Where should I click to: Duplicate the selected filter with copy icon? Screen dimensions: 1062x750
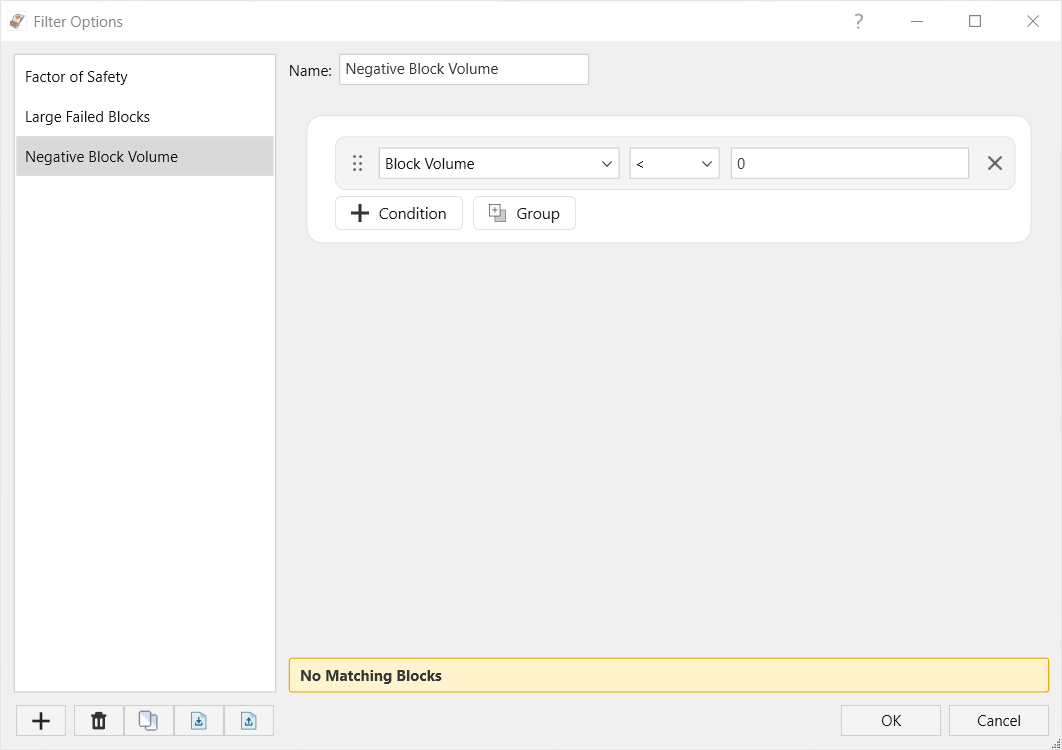pyautogui.click(x=148, y=720)
